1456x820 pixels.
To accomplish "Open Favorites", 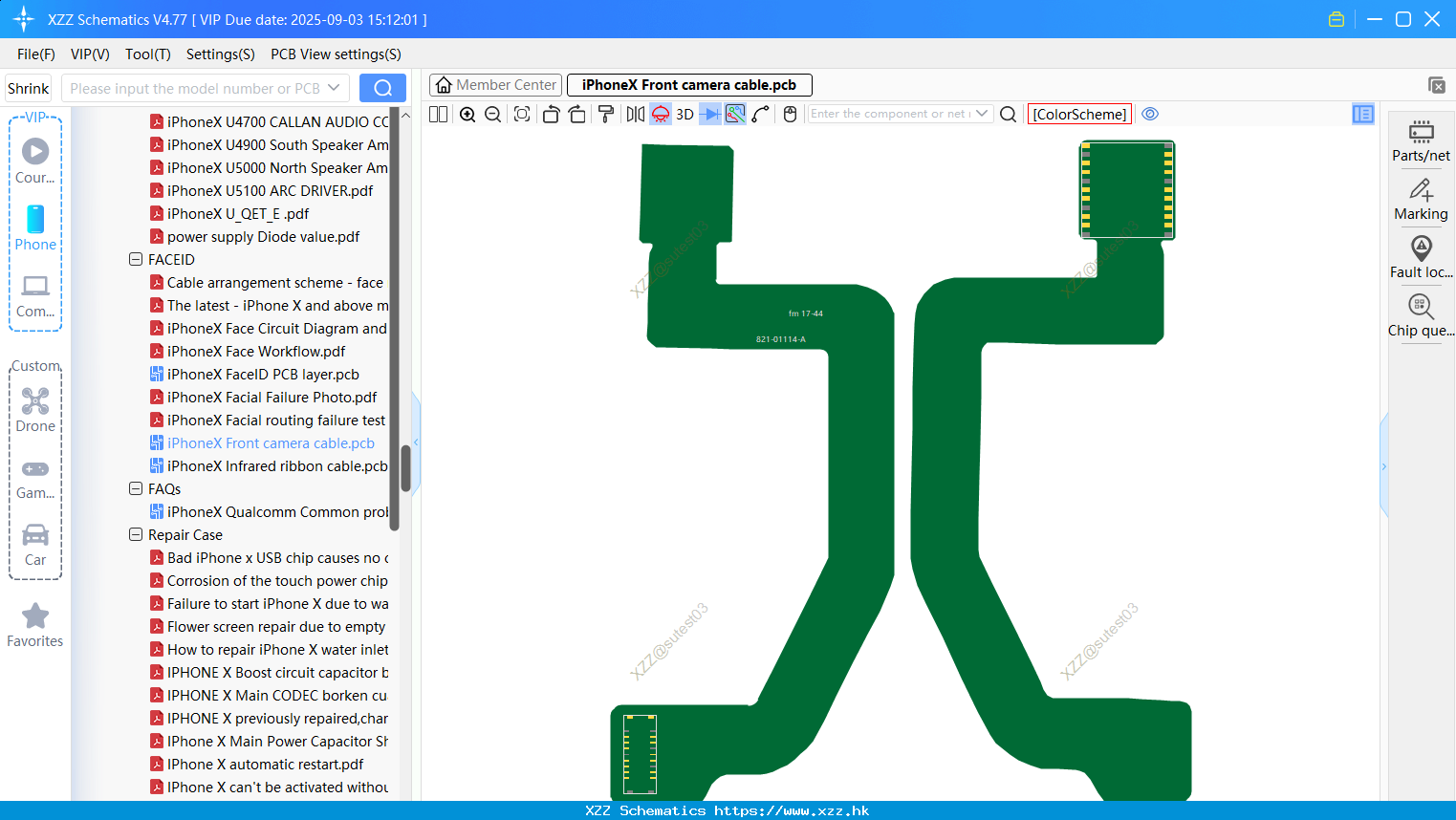I will pyautogui.click(x=35, y=626).
